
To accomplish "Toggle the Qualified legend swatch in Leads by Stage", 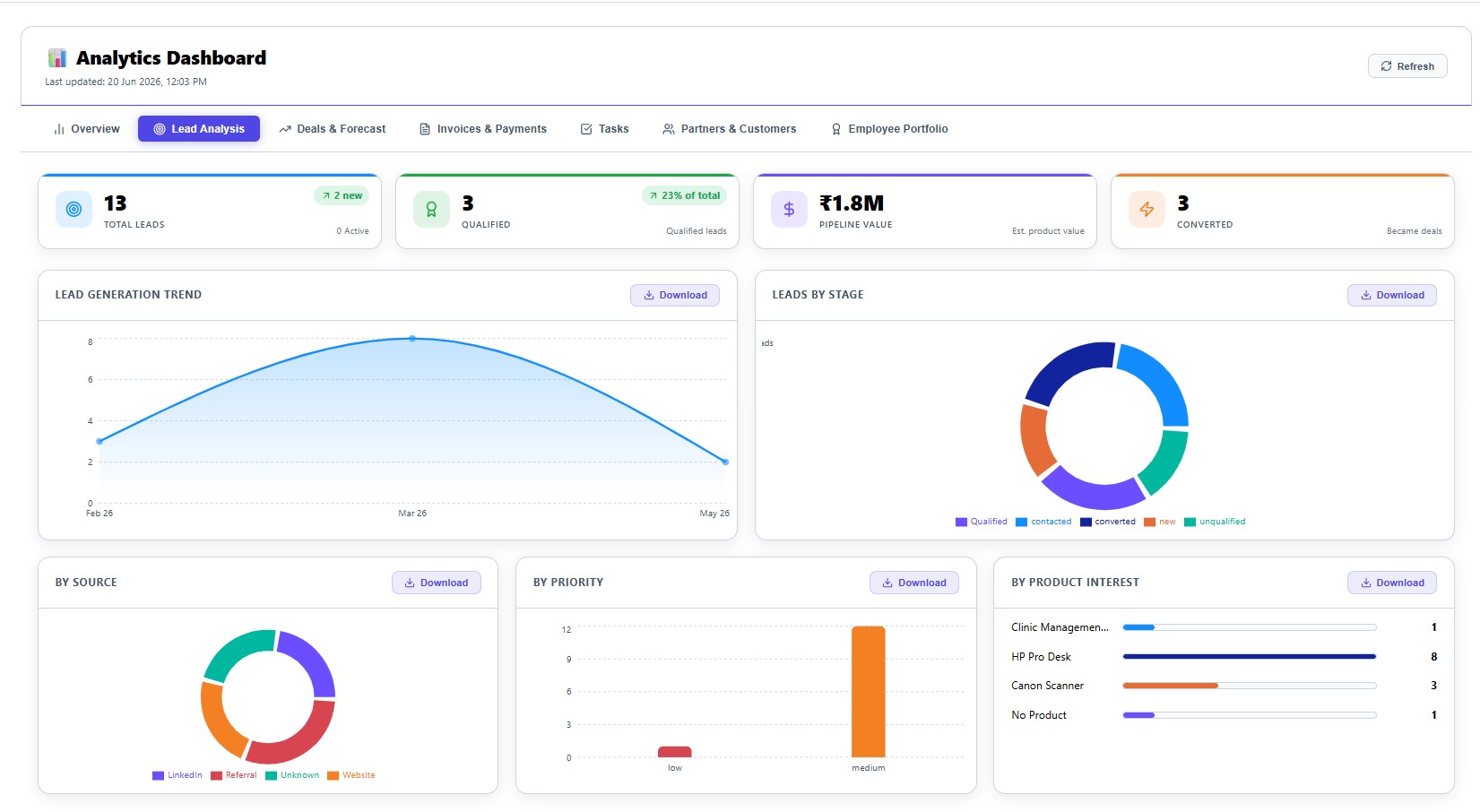I will pos(961,522).
